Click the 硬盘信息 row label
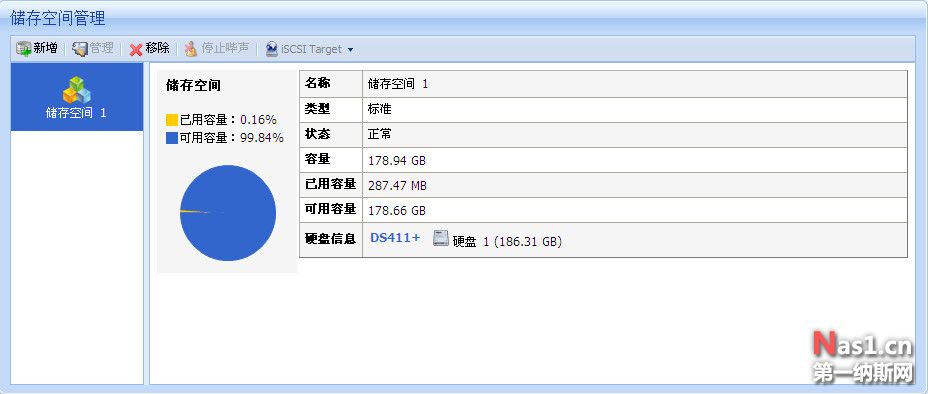The image size is (928, 394). click(330, 238)
